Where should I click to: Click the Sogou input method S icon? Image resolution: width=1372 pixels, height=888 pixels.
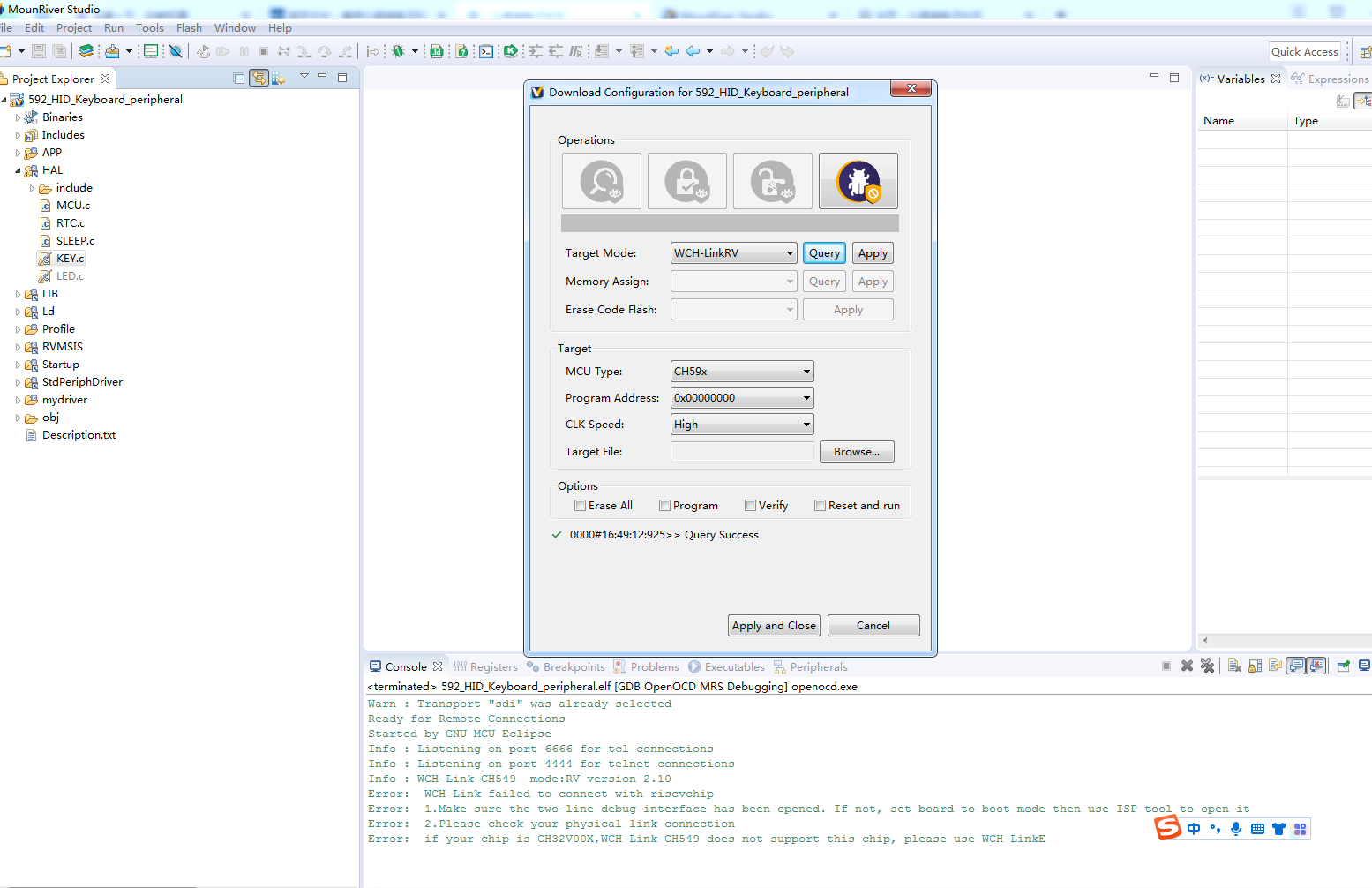point(1168,828)
